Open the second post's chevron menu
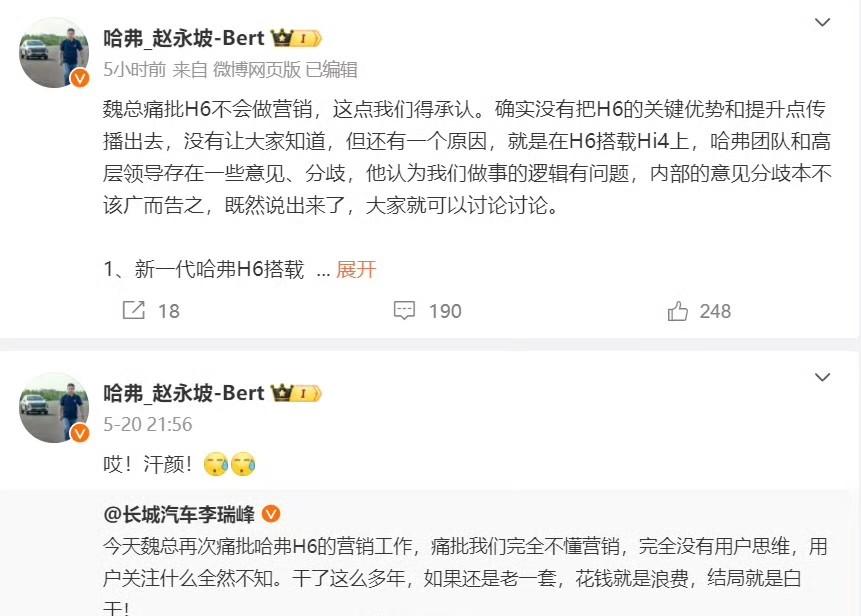 (822, 377)
